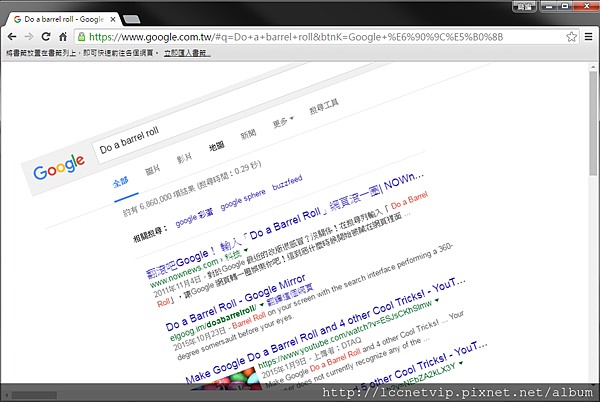Select the 新聞 (News) tab
Viewport: 600px width, 402px height.
click(248, 135)
